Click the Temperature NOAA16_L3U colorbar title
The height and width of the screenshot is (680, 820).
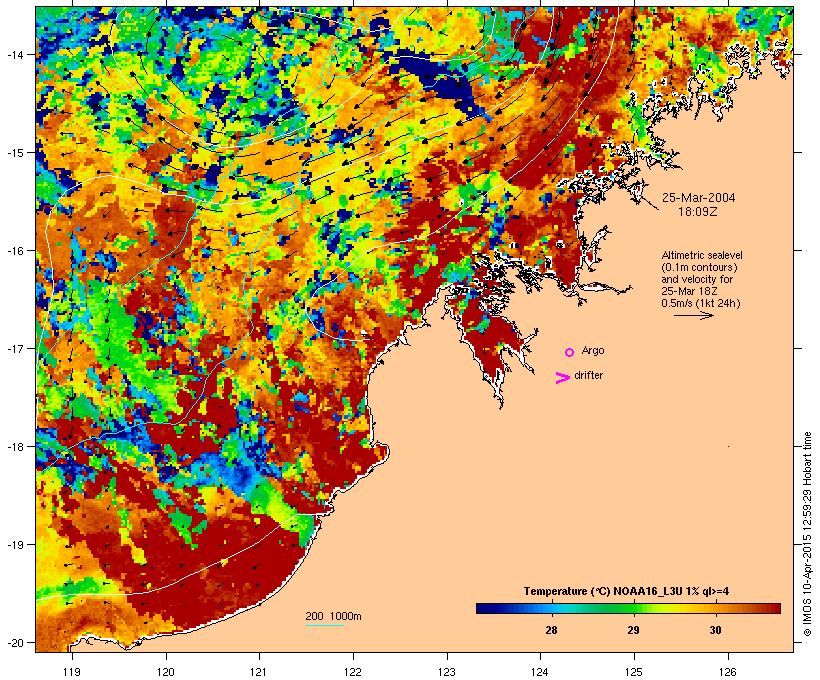[x=627, y=591]
